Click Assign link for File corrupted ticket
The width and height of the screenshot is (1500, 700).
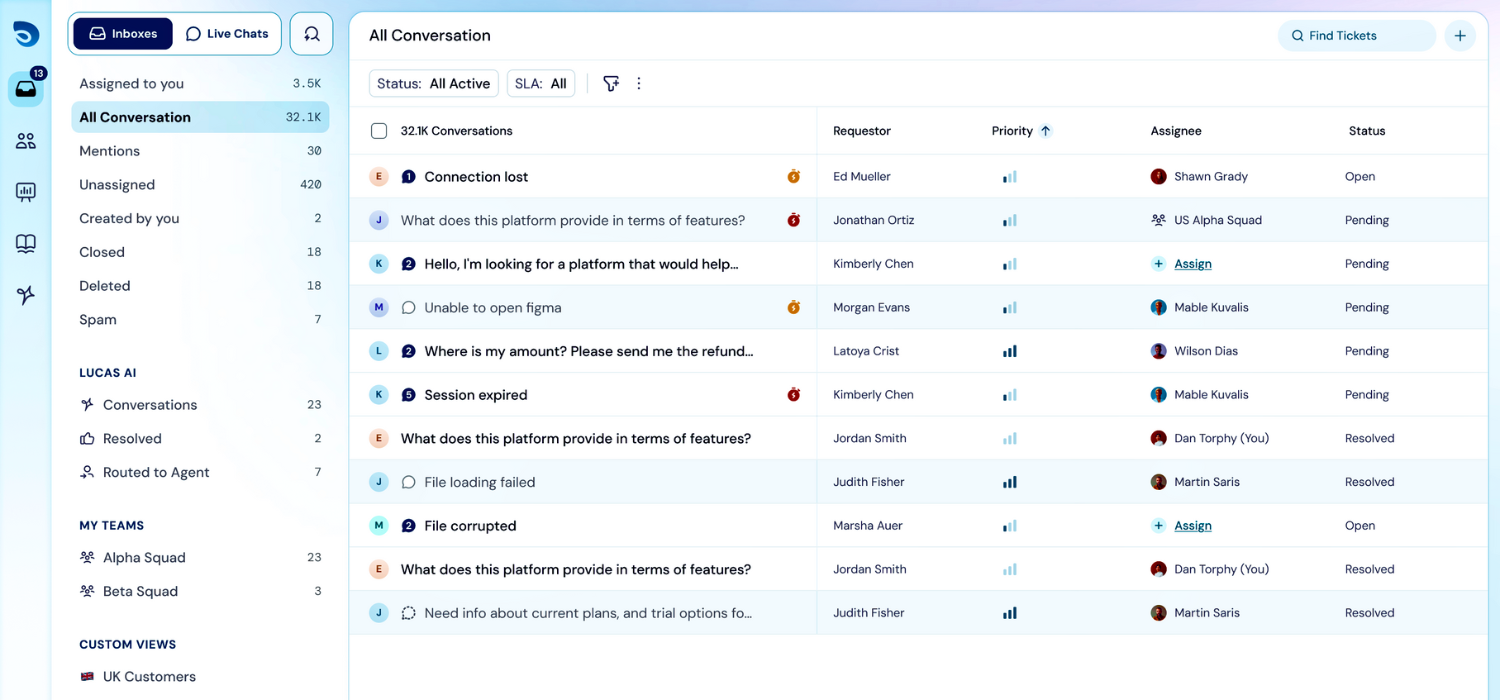tap(1192, 526)
